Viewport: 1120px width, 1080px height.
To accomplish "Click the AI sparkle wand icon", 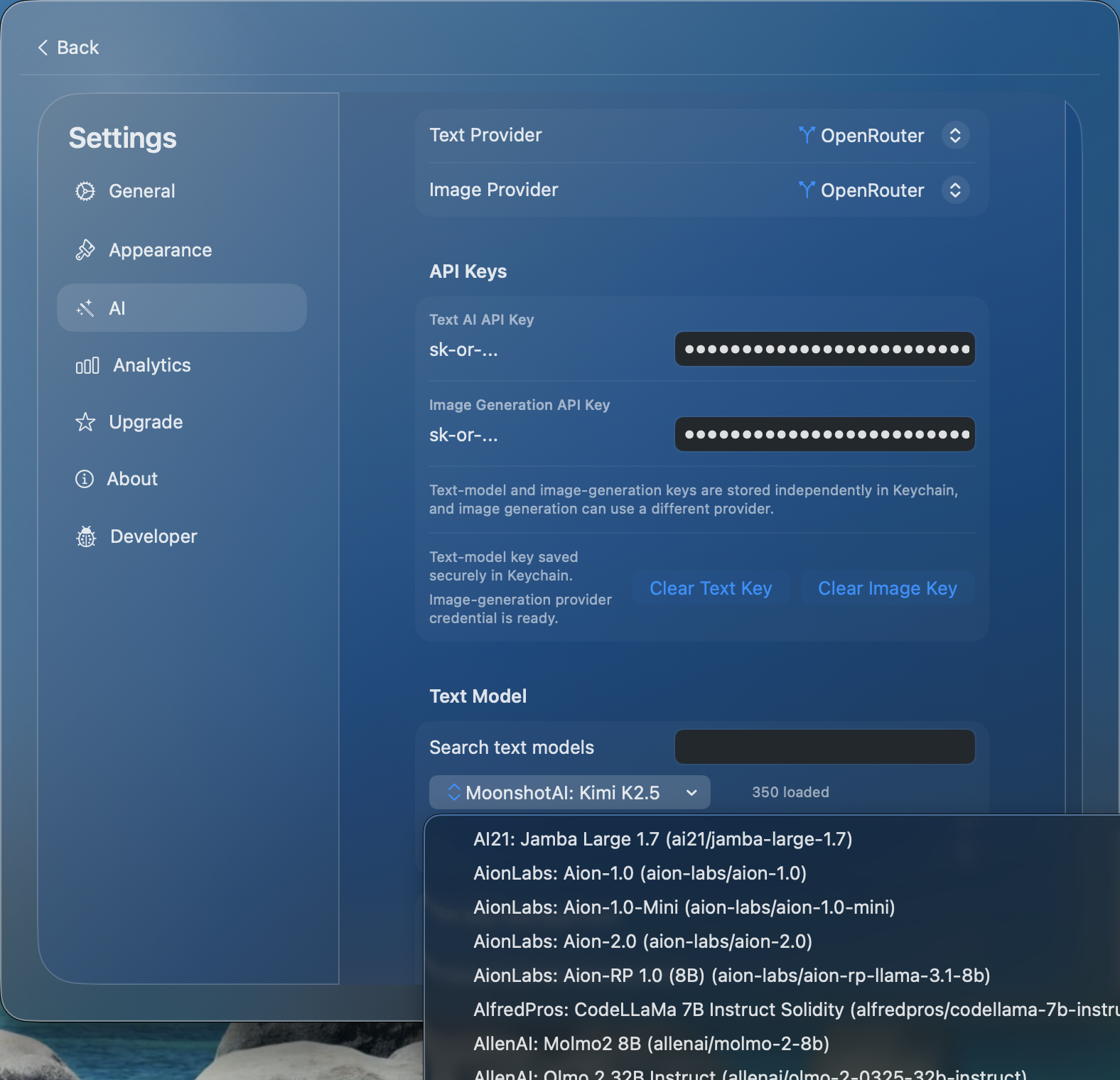I will tap(85, 308).
